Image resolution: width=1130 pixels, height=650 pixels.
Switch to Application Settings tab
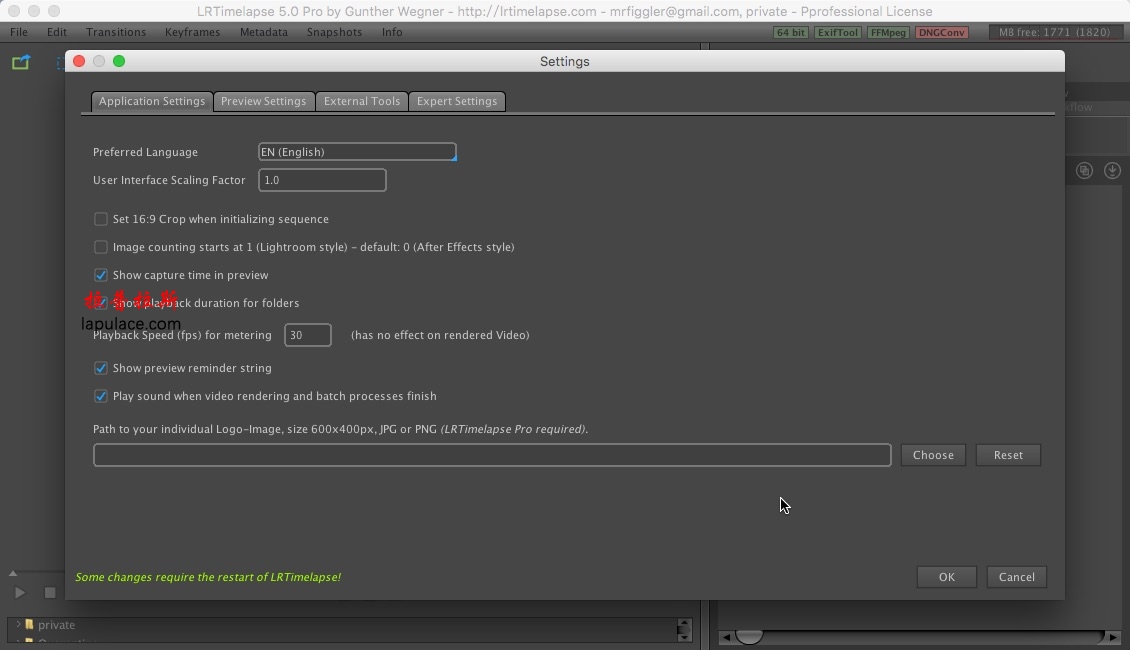152,101
